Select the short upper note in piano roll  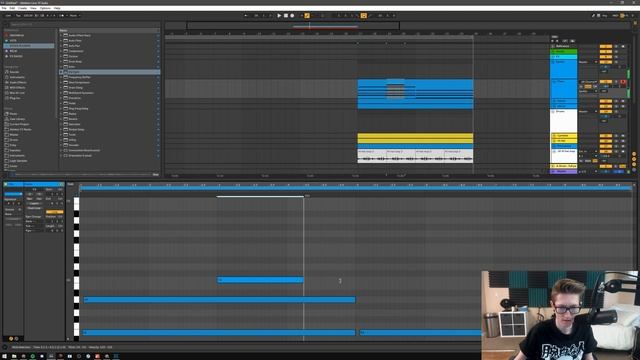260,280
